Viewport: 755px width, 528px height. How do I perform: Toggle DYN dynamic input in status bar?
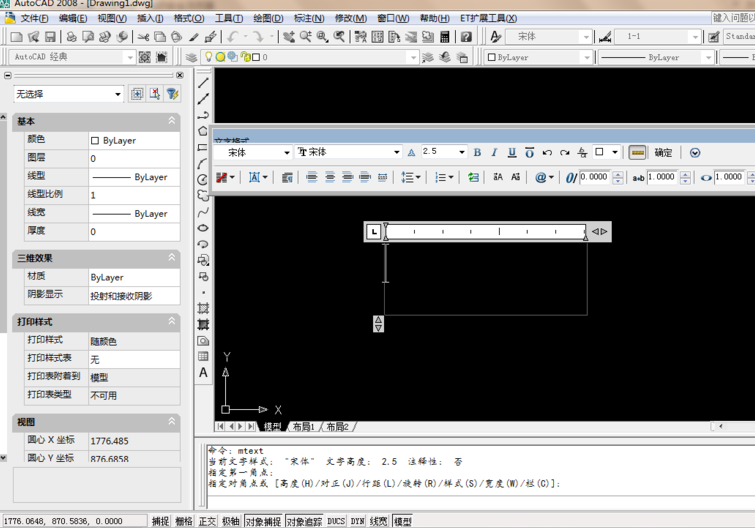tap(357, 521)
